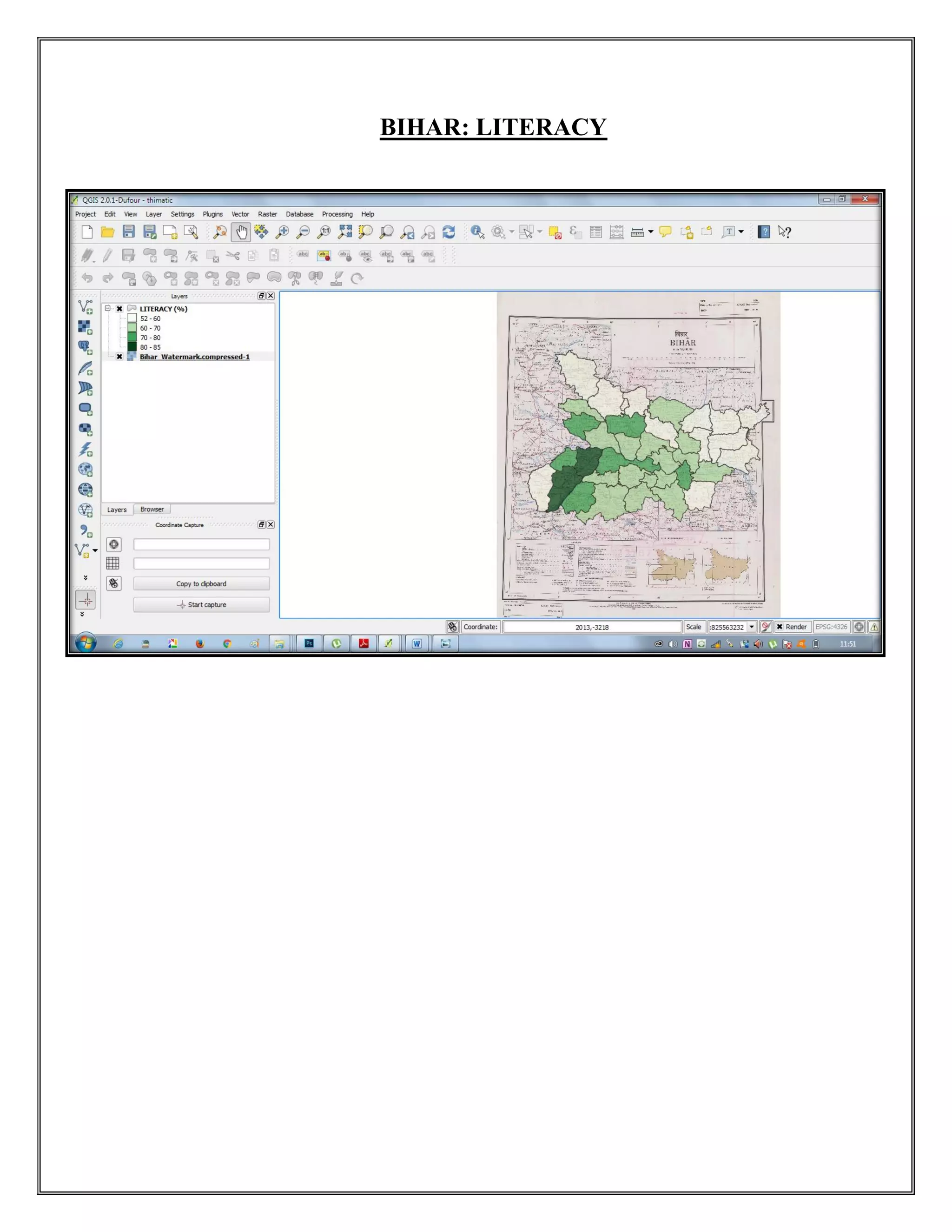The width and height of the screenshot is (952, 1232).
Task: Select the Identify Features tool
Action: pos(477,232)
